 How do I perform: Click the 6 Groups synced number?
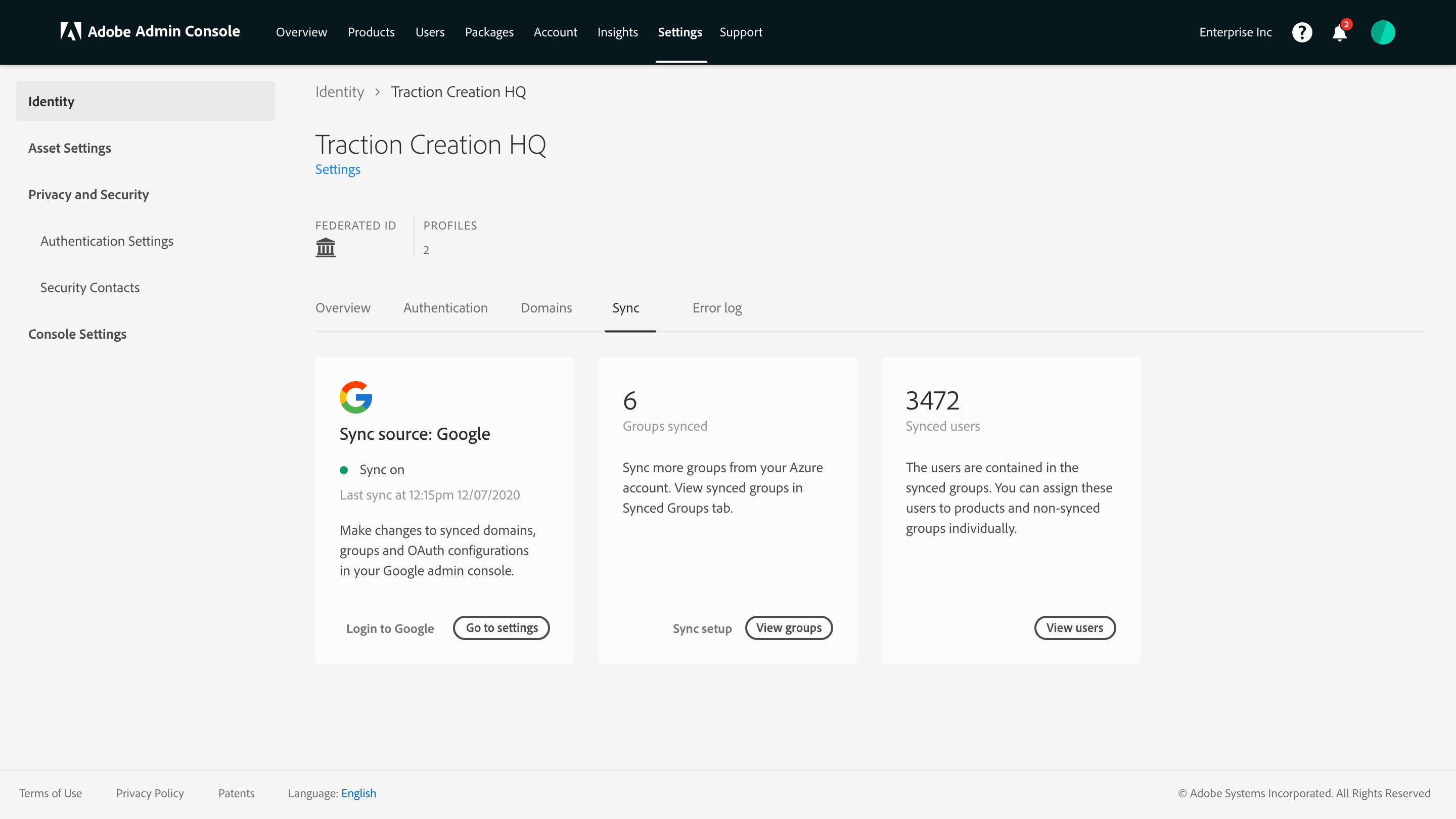(x=629, y=401)
